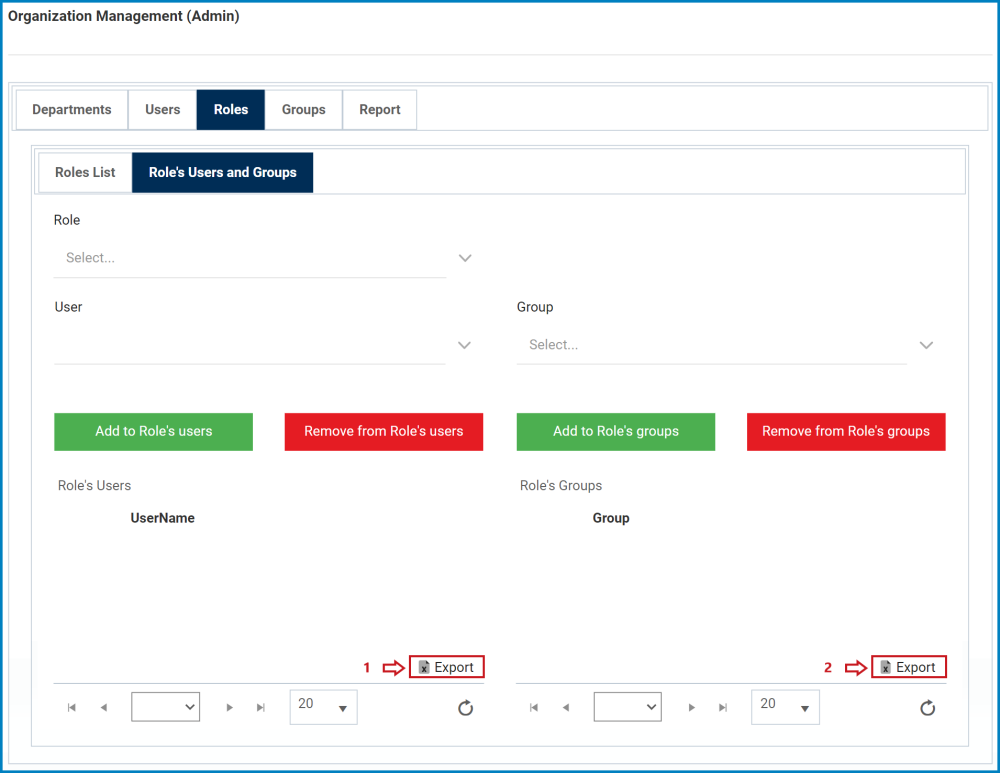Select the Role's Users and Groups tab
This screenshot has height=773, width=1000.
click(x=221, y=172)
